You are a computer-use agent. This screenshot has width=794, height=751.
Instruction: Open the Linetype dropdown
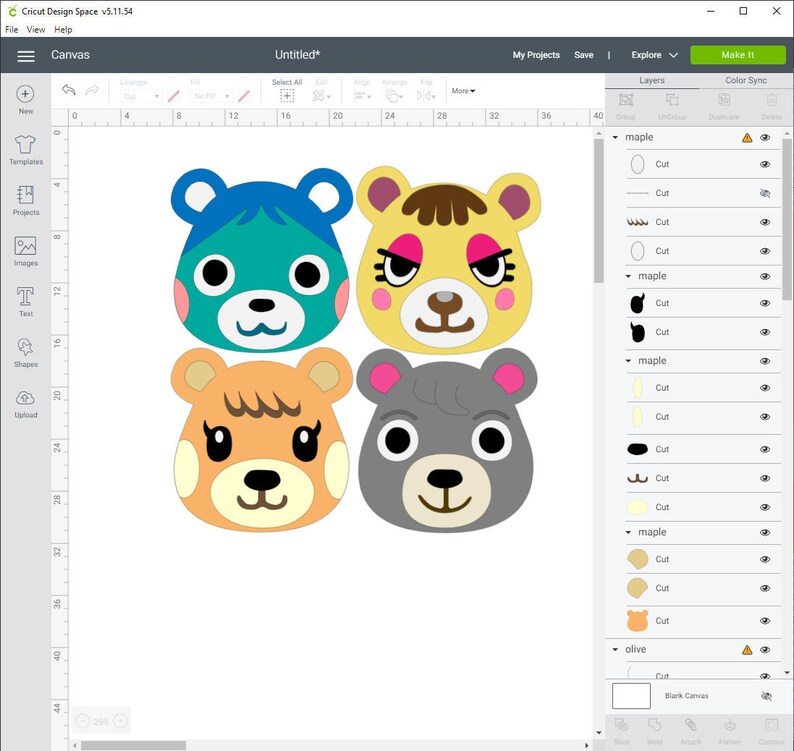click(x=141, y=96)
